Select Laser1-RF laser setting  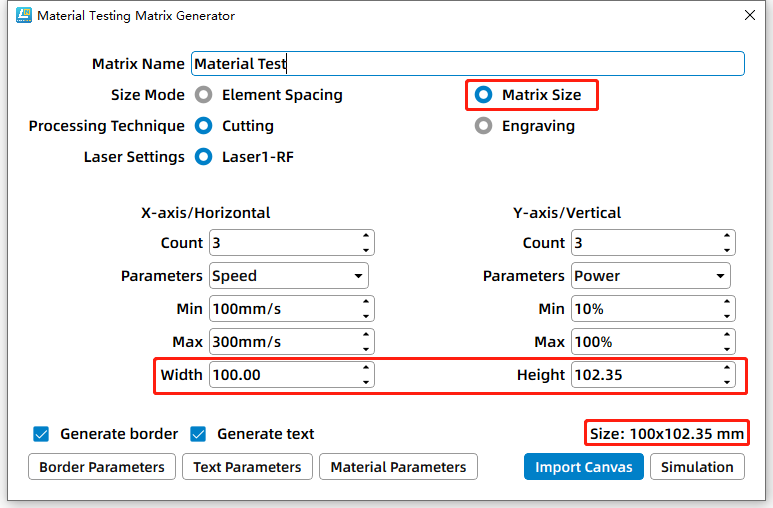[204, 157]
